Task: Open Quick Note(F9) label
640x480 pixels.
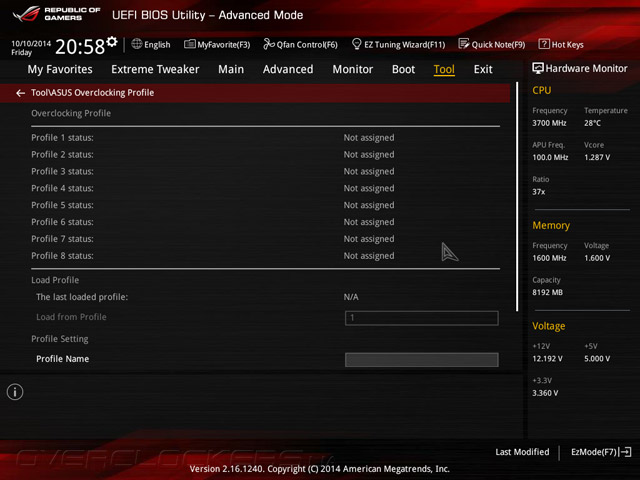Action: (x=498, y=44)
